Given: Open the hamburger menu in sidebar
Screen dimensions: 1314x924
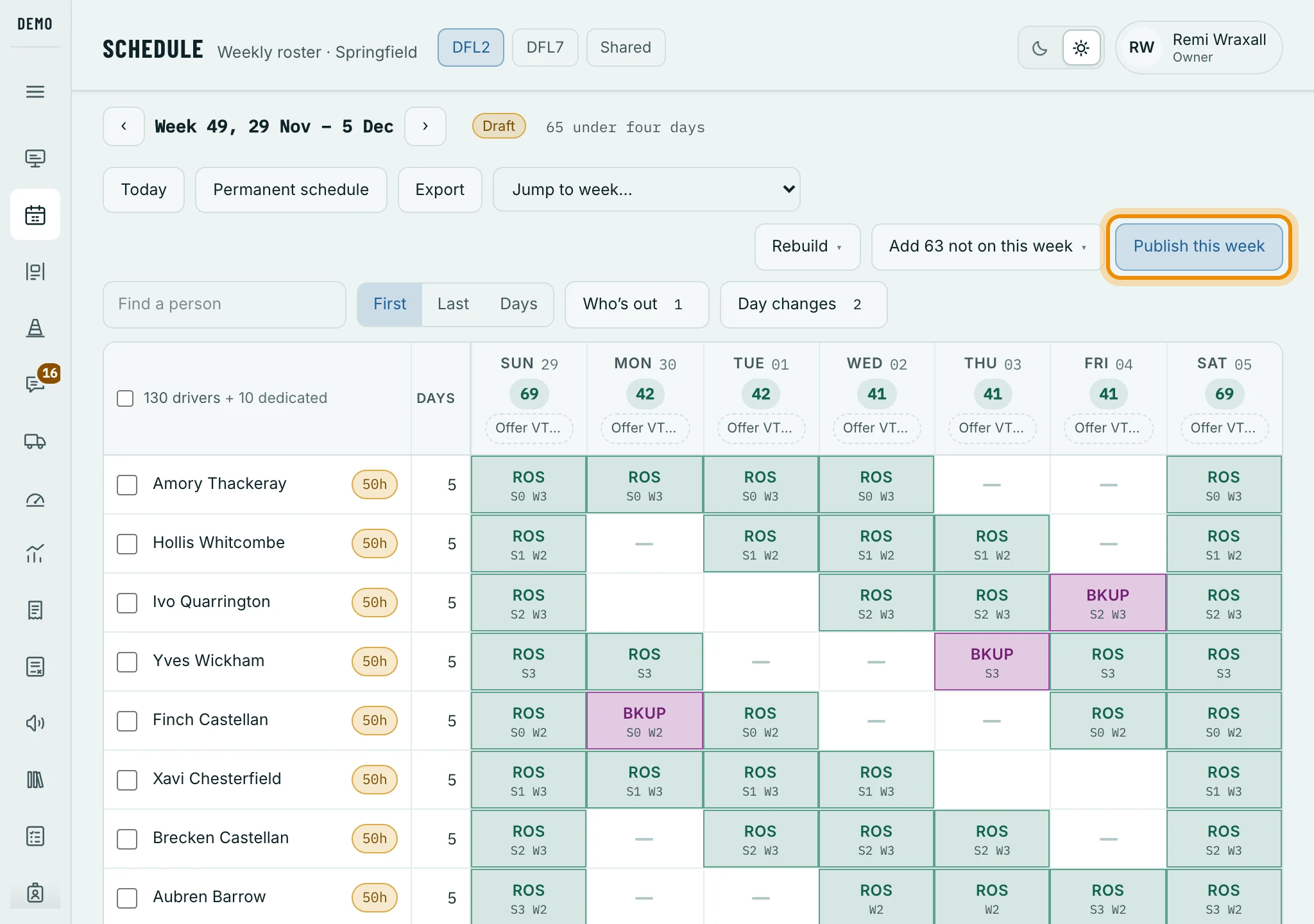Looking at the screenshot, I should pyautogui.click(x=35, y=92).
